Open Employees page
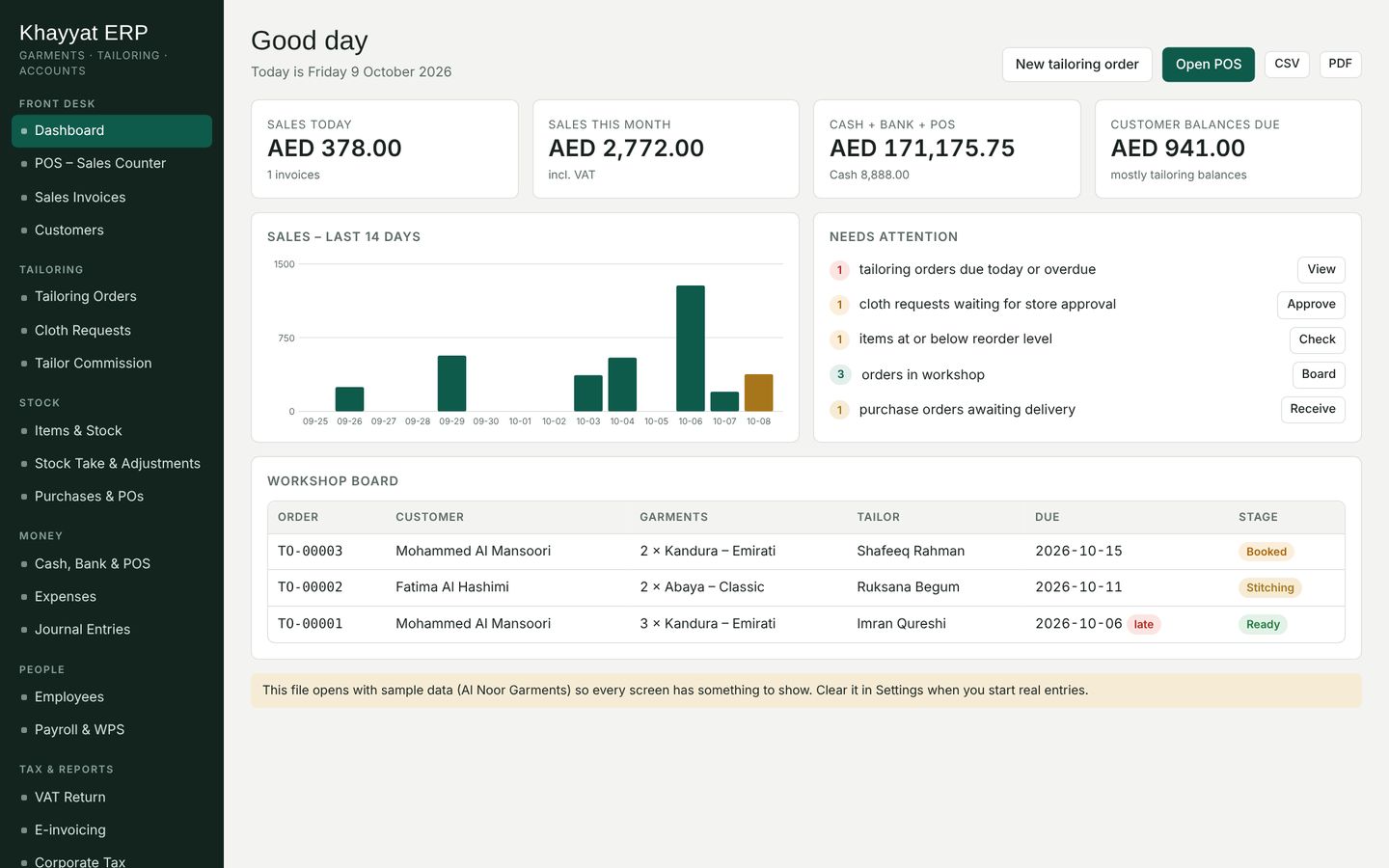The image size is (1389, 868). pyautogui.click(x=112, y=696)
